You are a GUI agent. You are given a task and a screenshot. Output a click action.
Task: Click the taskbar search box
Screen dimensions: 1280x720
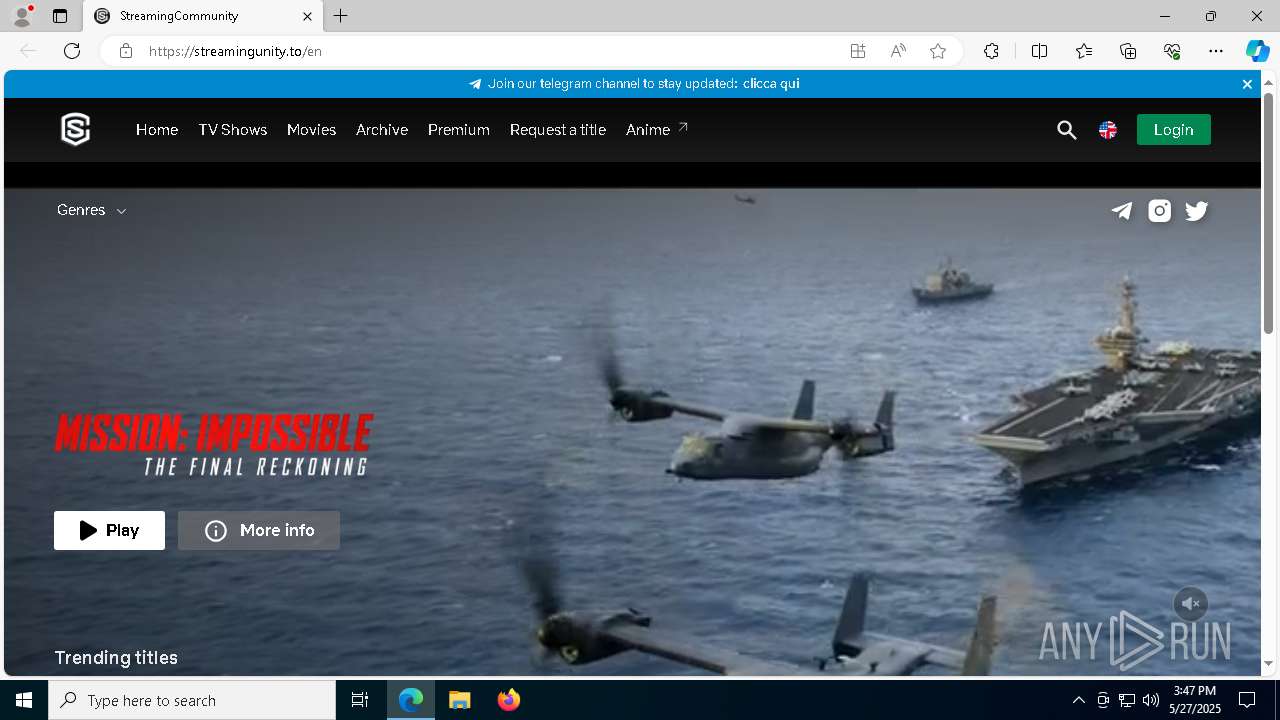click(192, 700)
